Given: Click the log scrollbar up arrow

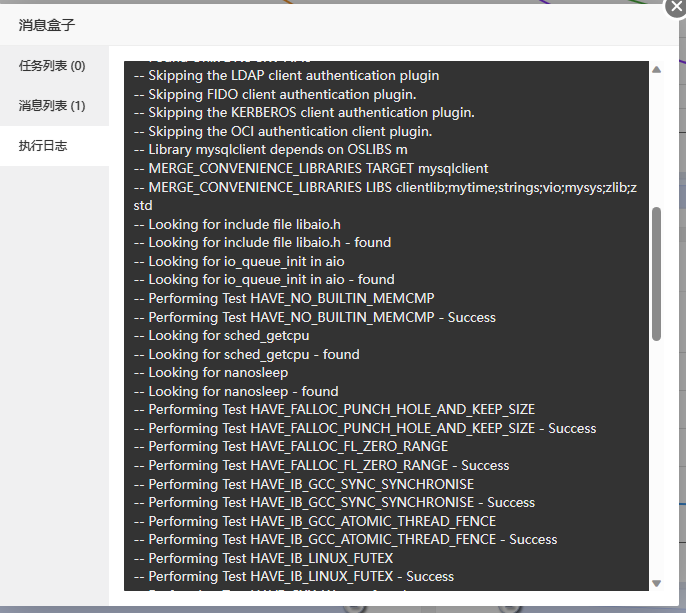Looking at the screenshot, I should pyautogui.click(x=656, y=70).
